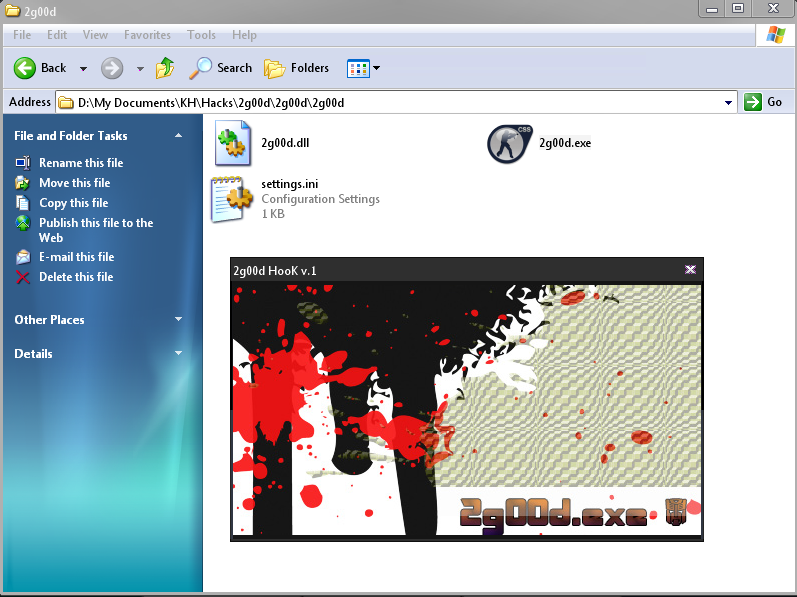Screen dimensions: 797x597
Task: Select the 2g00d.exe Counter-Strike icon
Action: (x=510, y=144)
